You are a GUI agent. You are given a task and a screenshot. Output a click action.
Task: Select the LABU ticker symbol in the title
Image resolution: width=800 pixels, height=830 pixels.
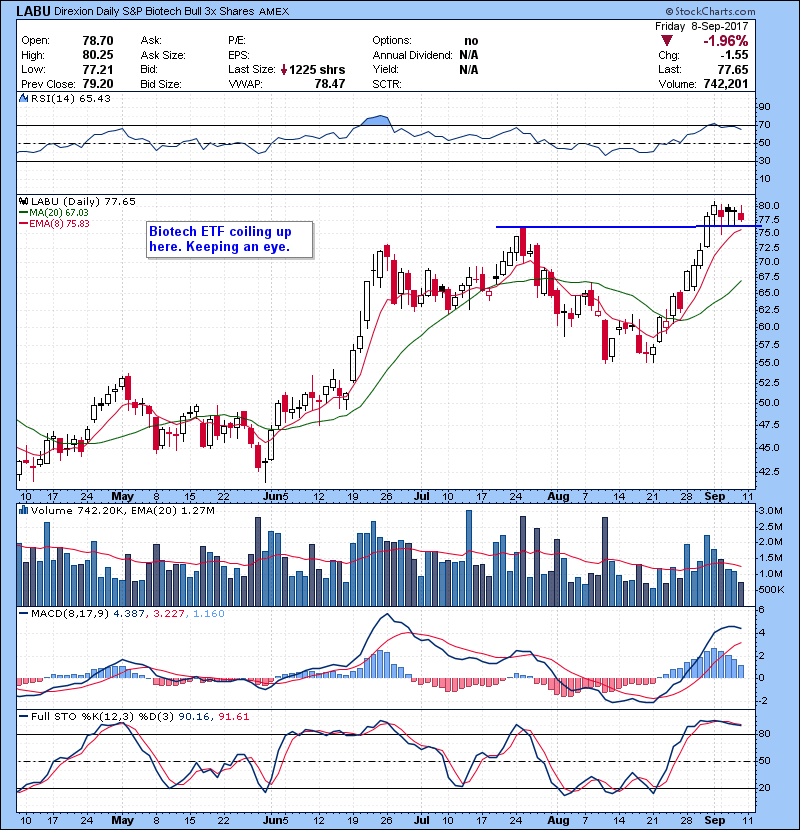33,11
